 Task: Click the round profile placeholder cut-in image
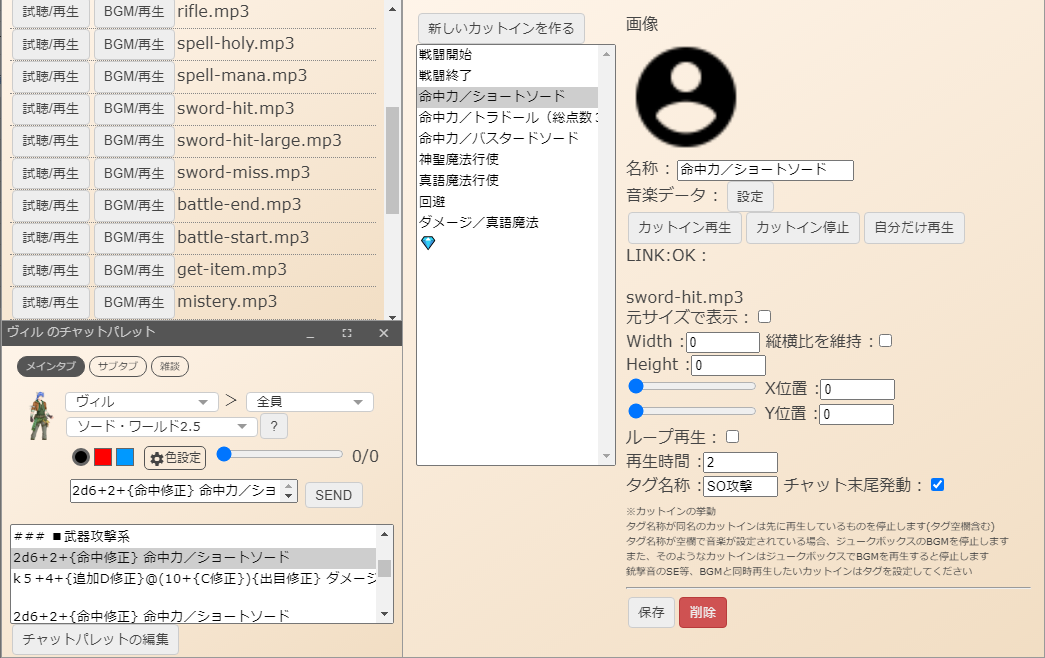(686, 97)
